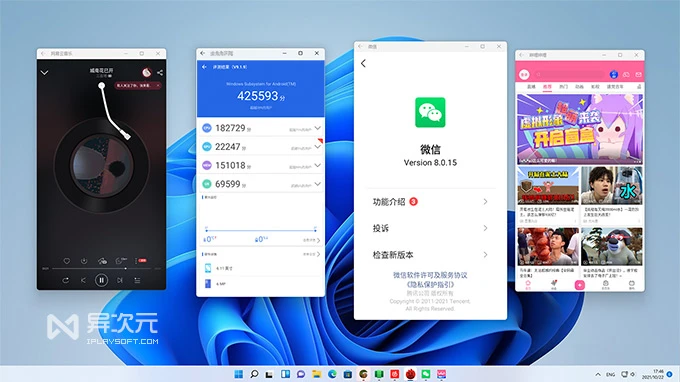Open the 隐私保护指引 link
The height and width of the screenshot is (382, 680).
click(x=430, y=284)
